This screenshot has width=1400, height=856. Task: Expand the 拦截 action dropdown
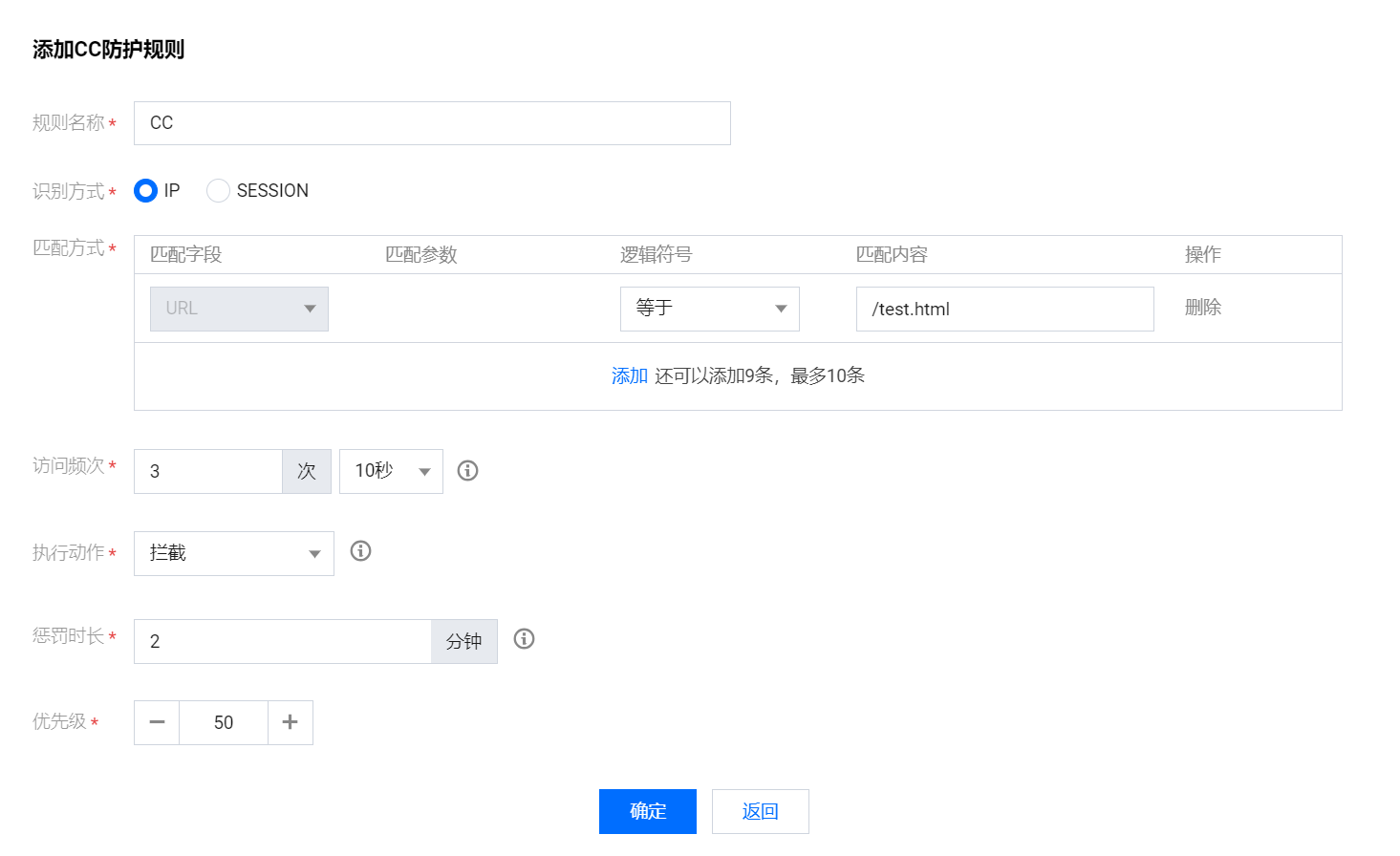tap(234, 553)
